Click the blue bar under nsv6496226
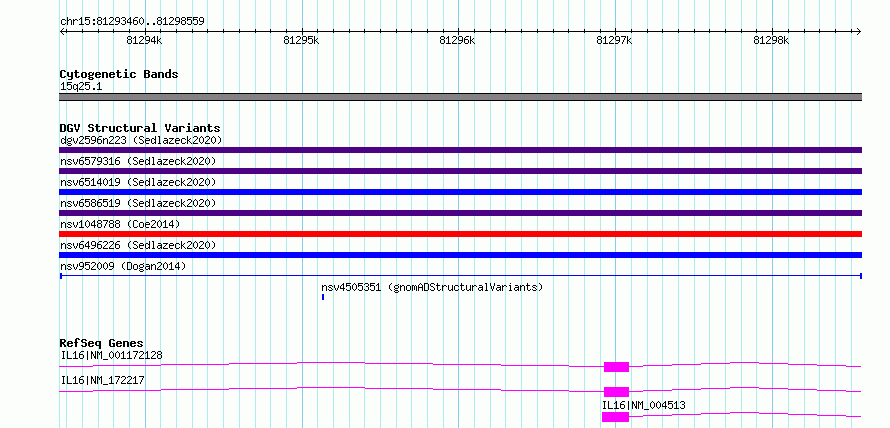890x428 pixels. point(460,255)
